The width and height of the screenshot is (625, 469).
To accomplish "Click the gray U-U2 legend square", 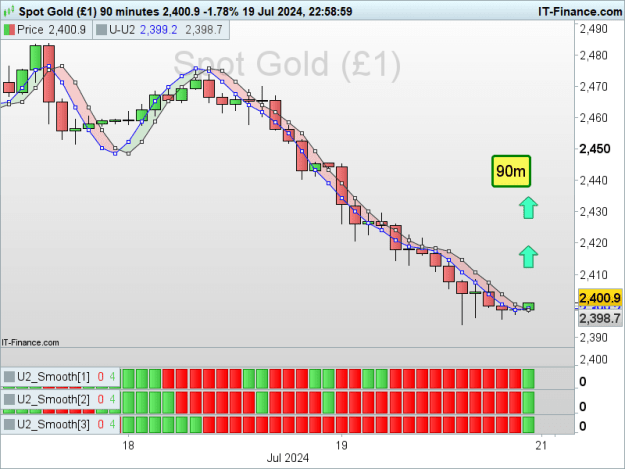I will pyautogui.click(x=102, y=30).
